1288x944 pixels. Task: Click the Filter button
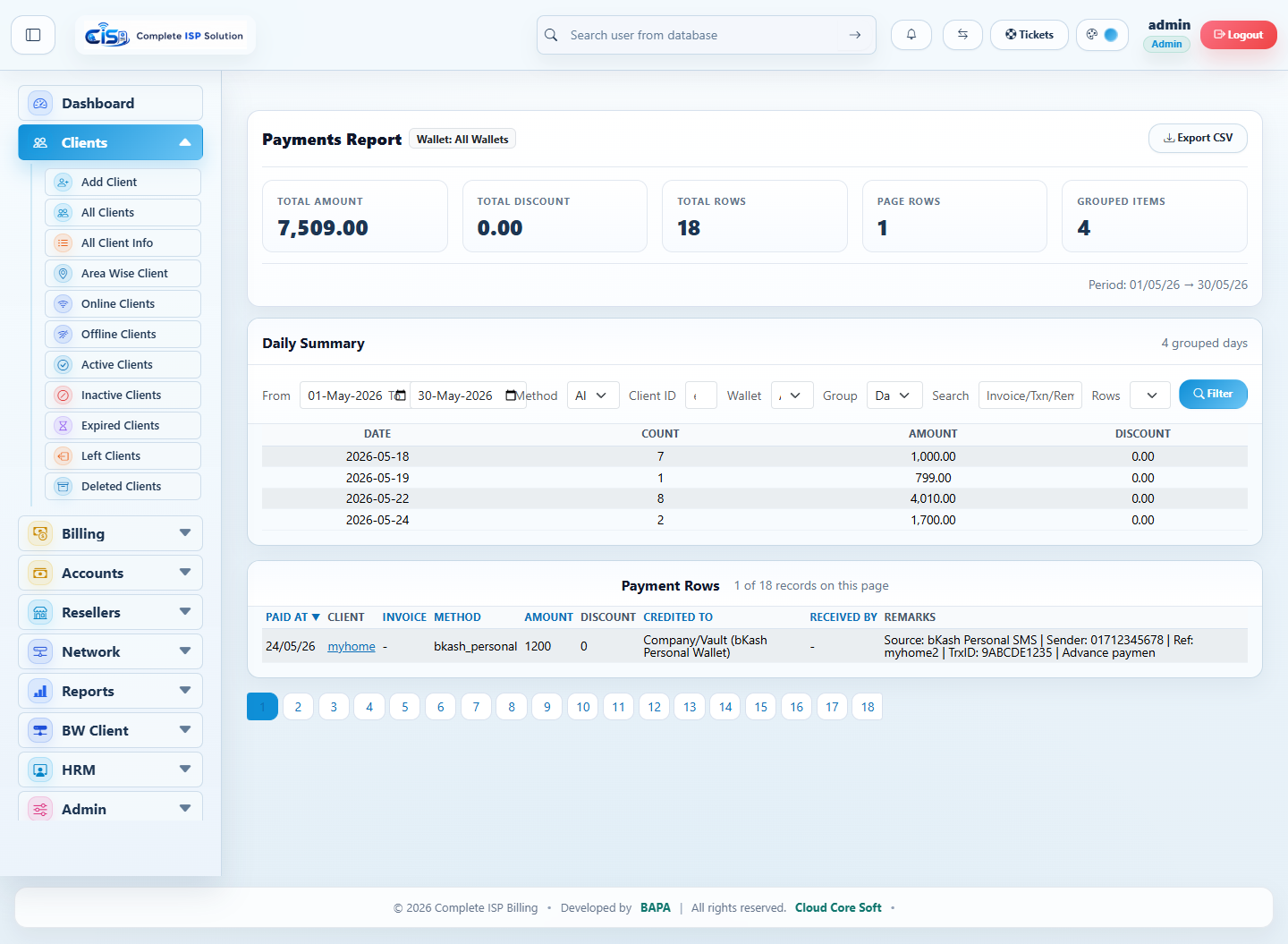click(x=1213, y=395)
